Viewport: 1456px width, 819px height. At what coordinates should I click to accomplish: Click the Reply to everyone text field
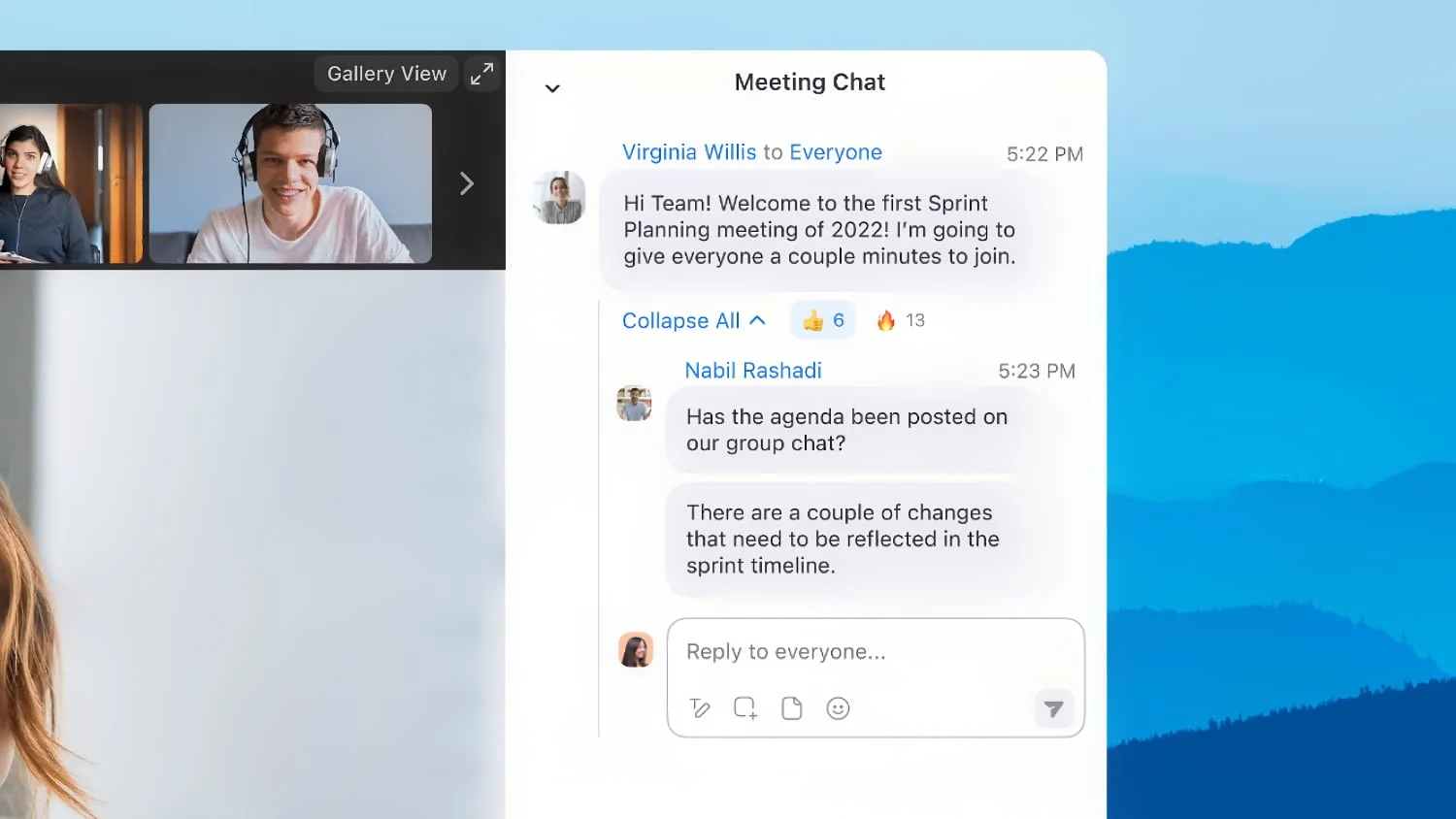point(874,652)
